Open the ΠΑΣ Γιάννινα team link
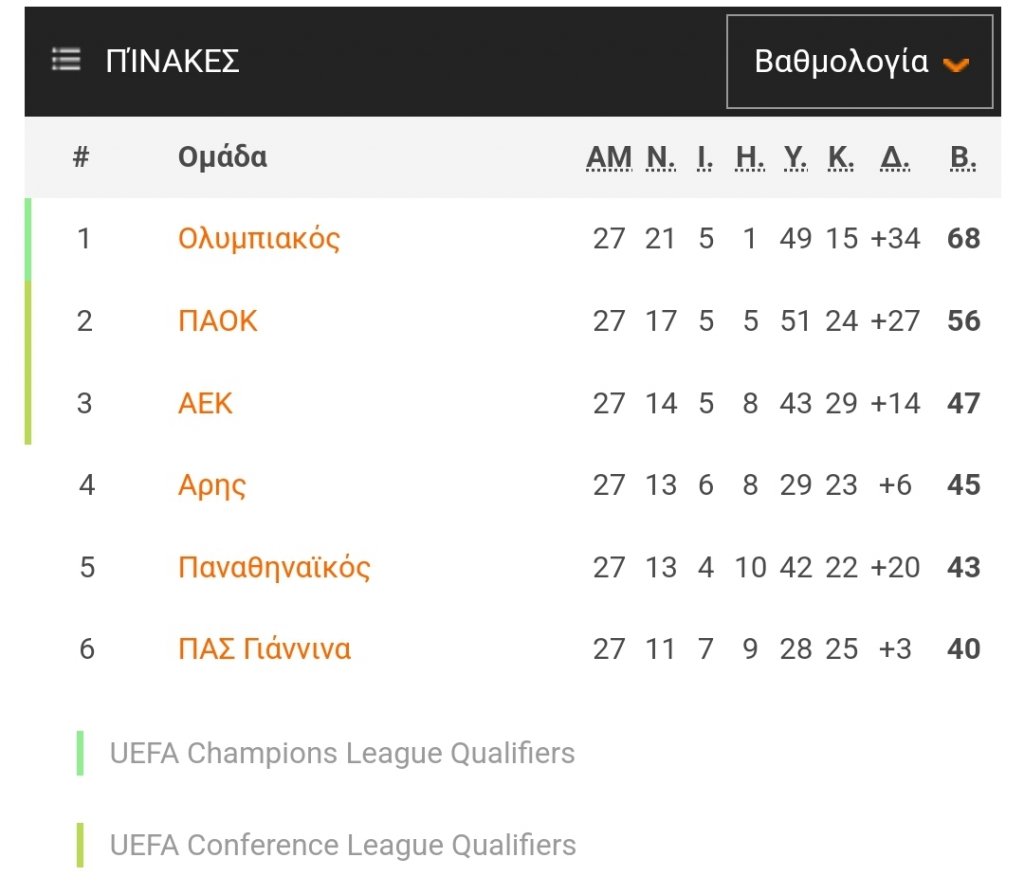This screenshot has height=894, width=1024. click(x=264, y=649)
